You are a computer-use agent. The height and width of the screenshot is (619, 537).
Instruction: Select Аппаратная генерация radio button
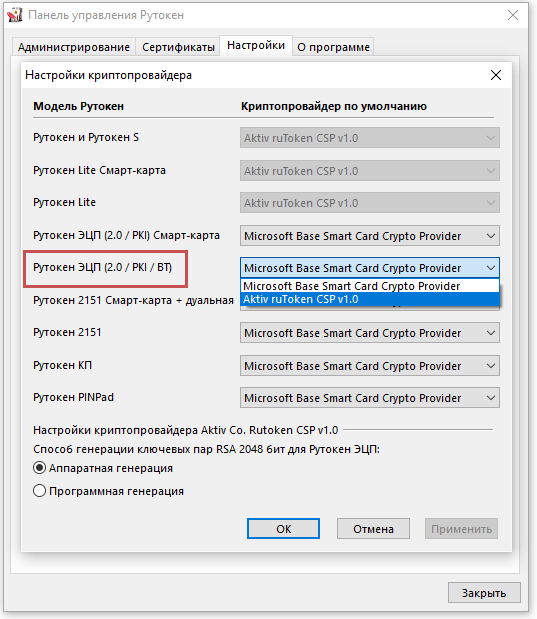[39, 468]
